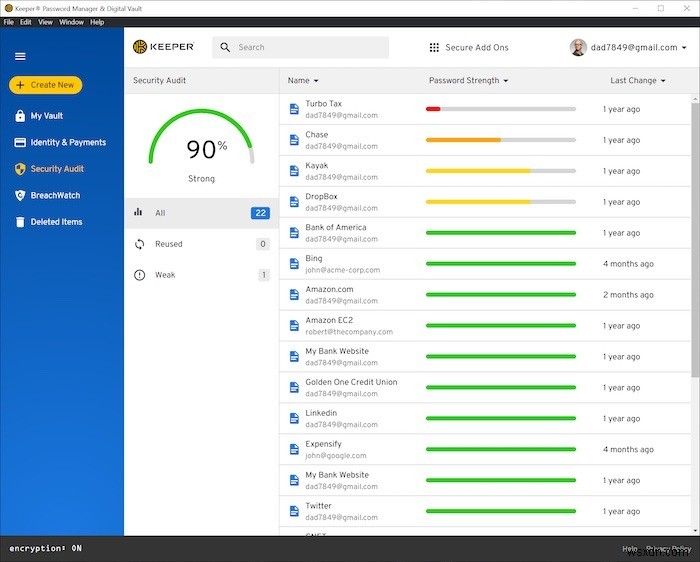Click the Weak count badge showing 1

[264, 275]
